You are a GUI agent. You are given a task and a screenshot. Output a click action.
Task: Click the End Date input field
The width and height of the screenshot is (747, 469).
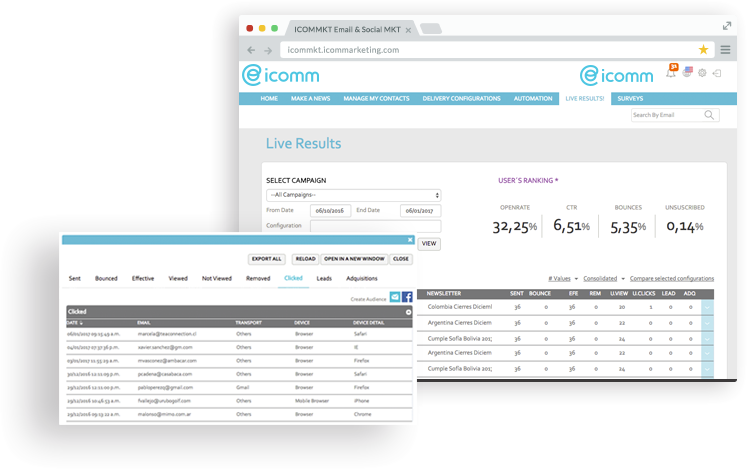pyautogui.click(x=420, y=211)
